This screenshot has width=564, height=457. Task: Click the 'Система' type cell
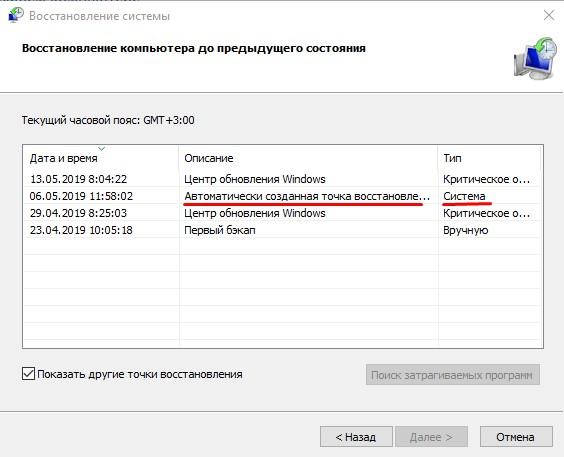(x=464, y=196)
